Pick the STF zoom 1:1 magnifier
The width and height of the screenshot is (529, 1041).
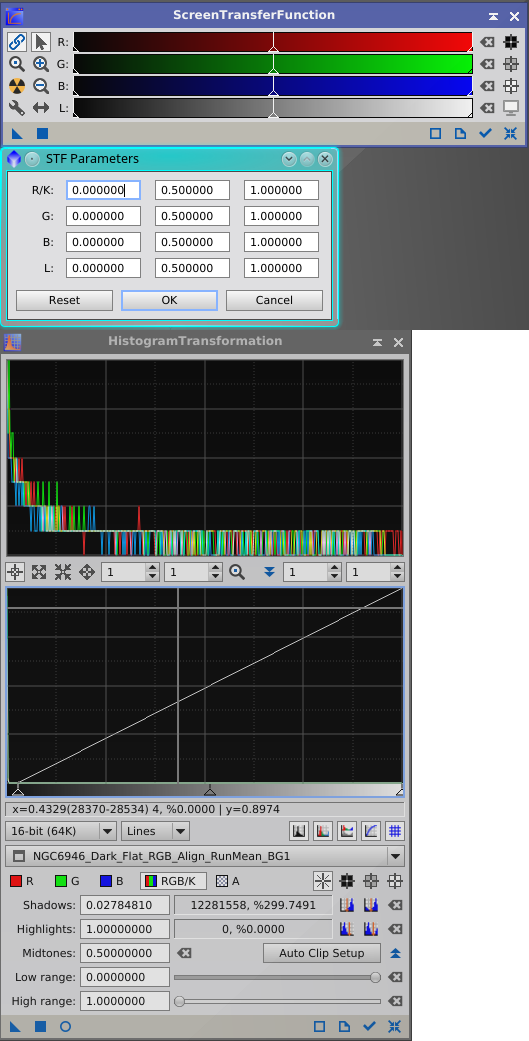click(x=17, y=64)
